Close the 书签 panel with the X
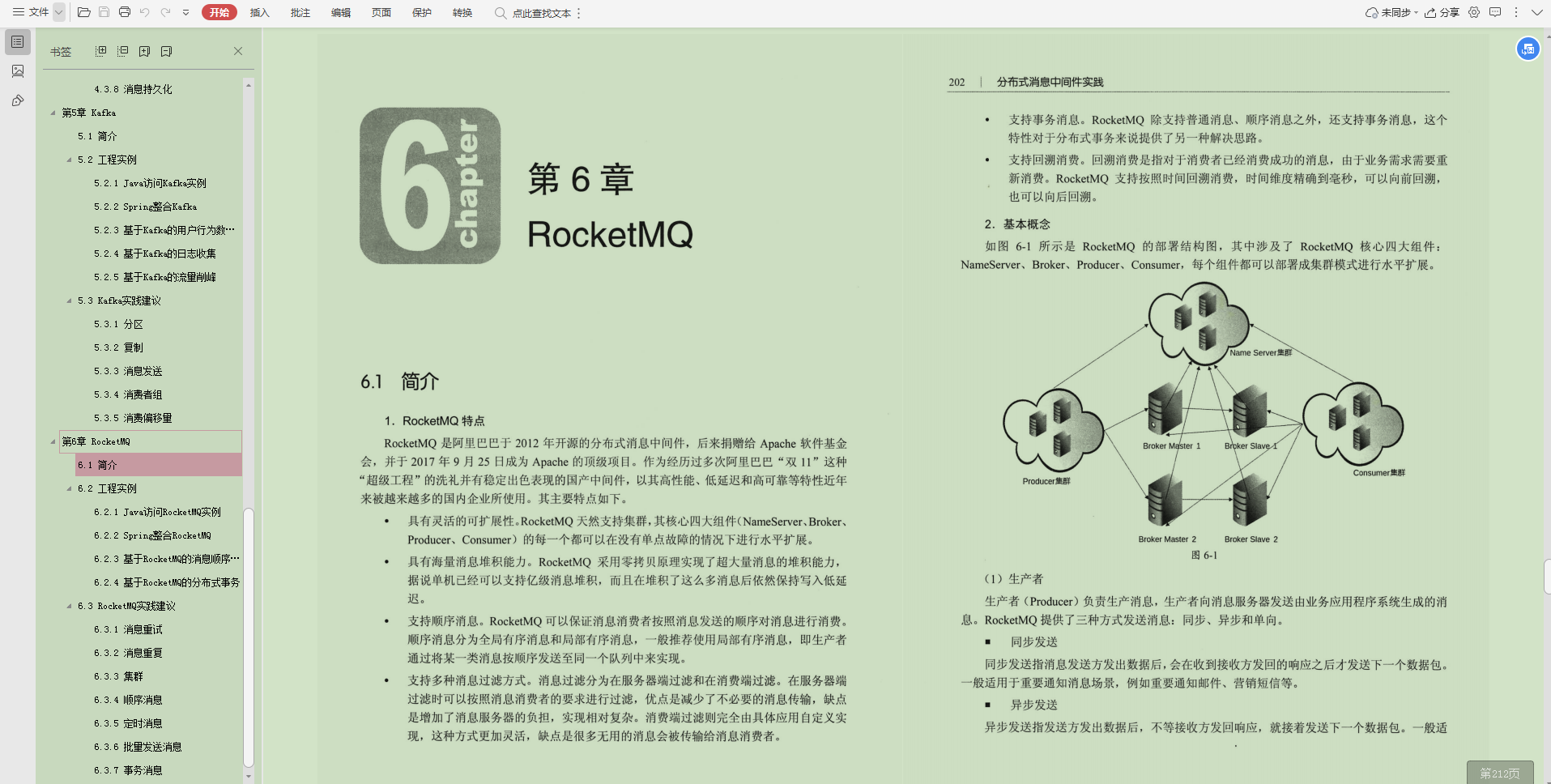 tap(238, 51)
